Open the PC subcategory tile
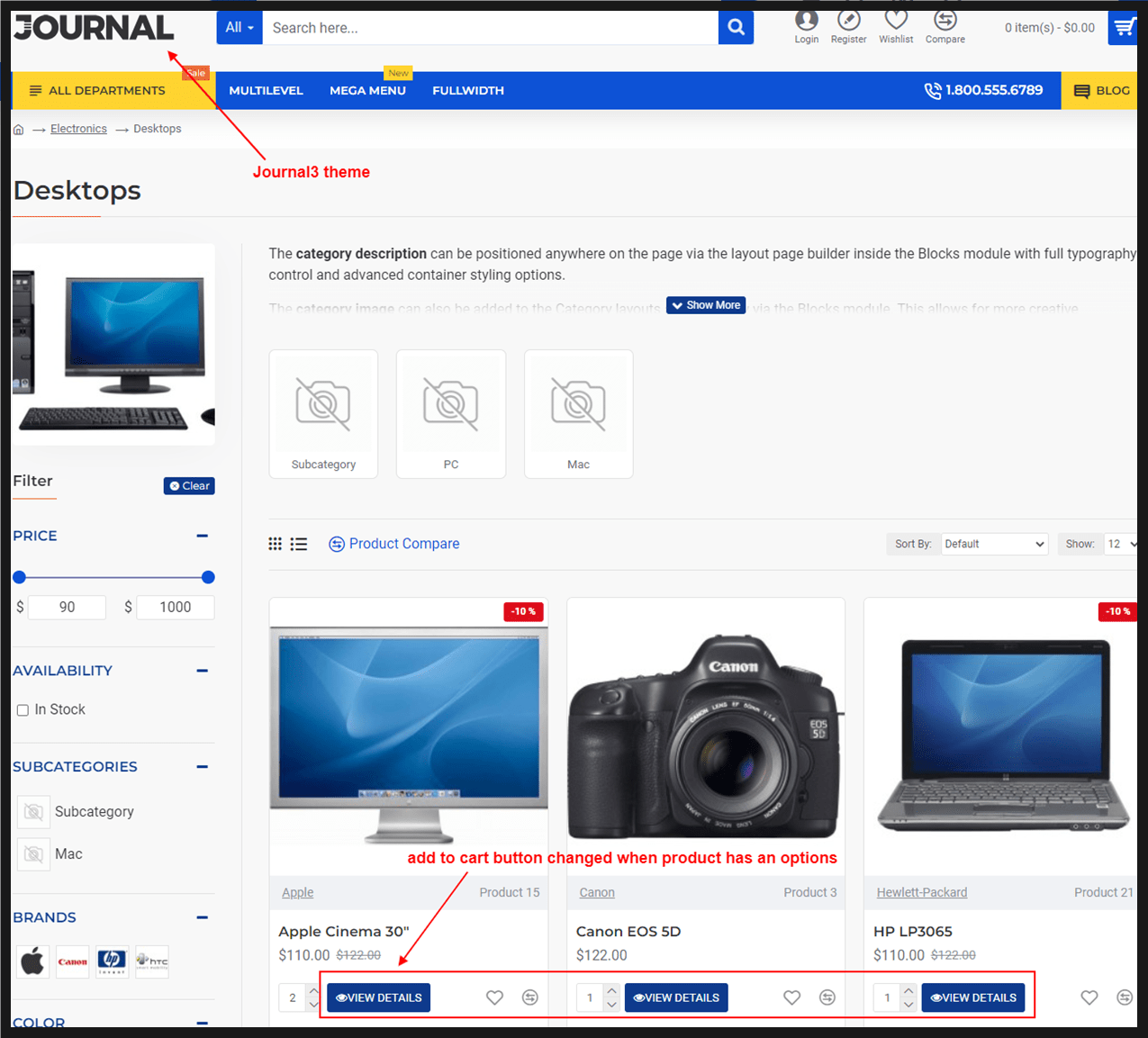The image size is (1148, 1038). [x=451, y=414]
